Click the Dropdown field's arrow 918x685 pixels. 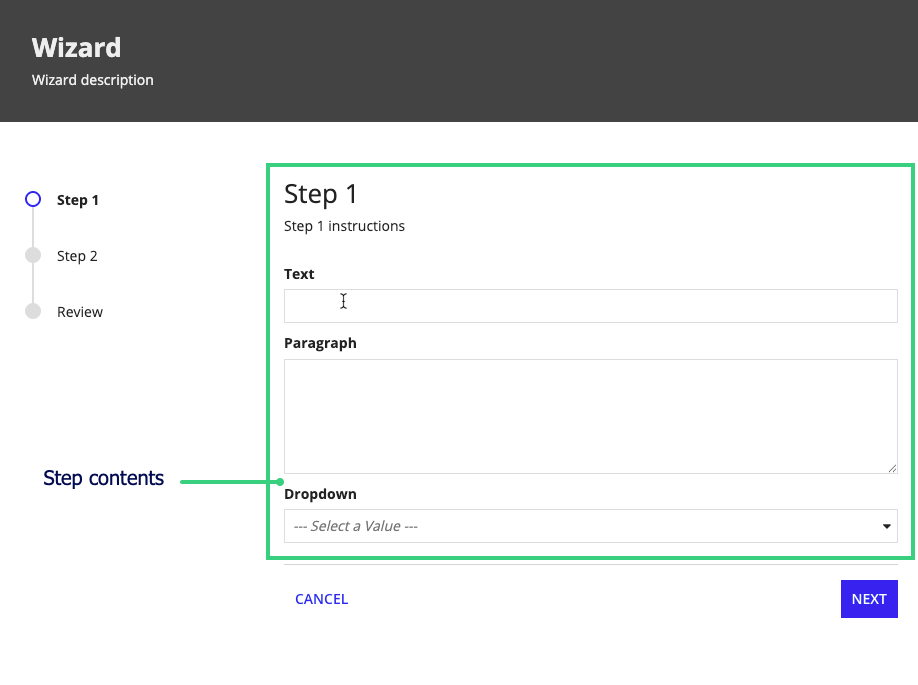point(886,526)
